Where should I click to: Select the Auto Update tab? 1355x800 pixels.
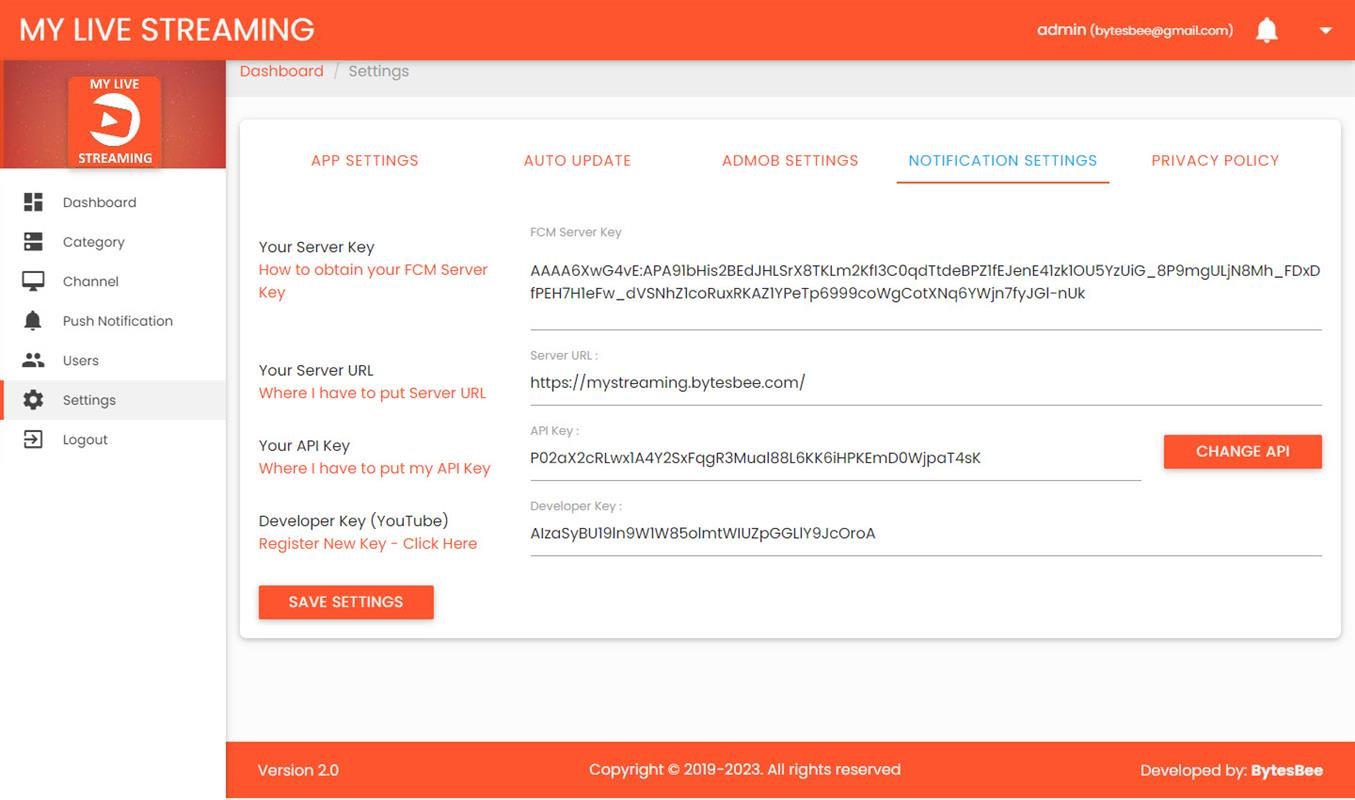coord(577,160)
